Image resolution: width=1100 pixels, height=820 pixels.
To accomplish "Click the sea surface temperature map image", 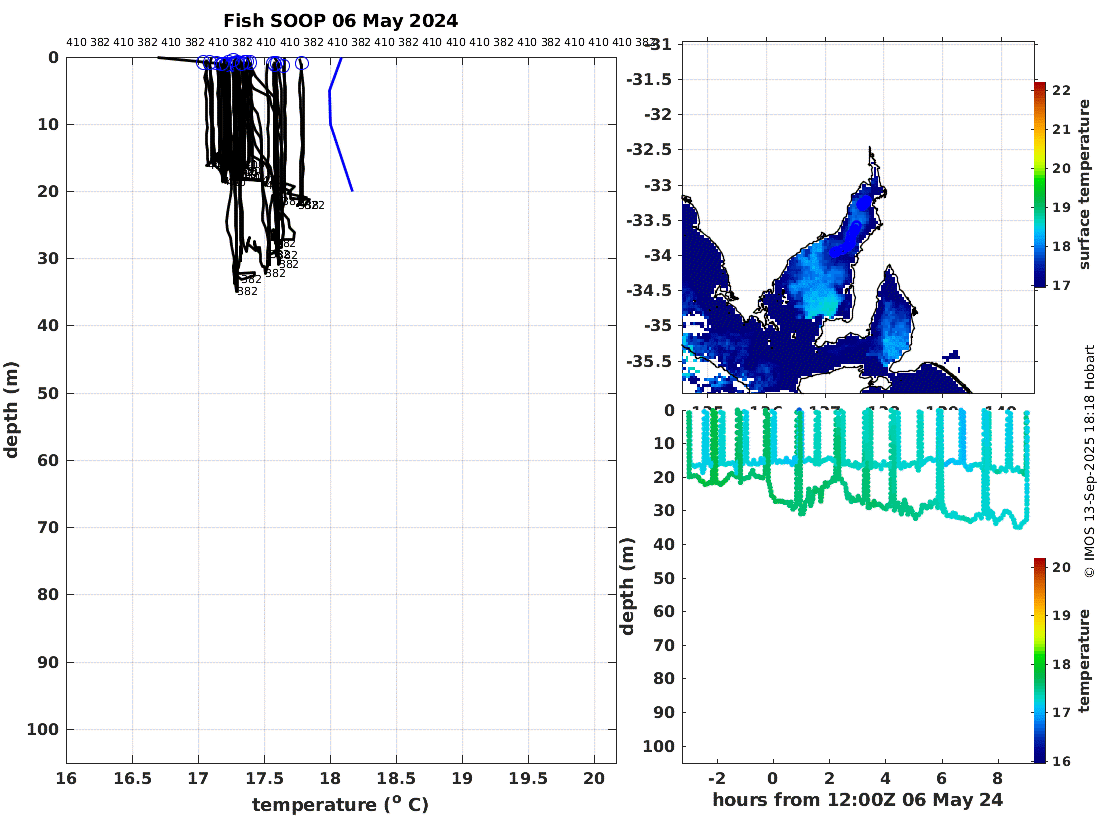I will pyautogui.click(x=858, y=217).
